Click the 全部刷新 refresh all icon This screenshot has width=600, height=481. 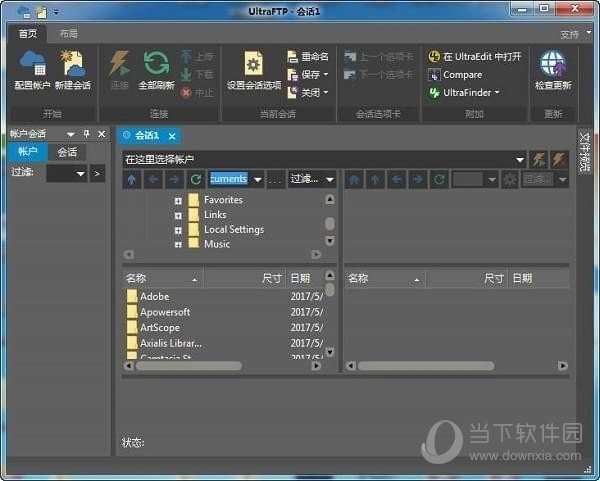156,63
